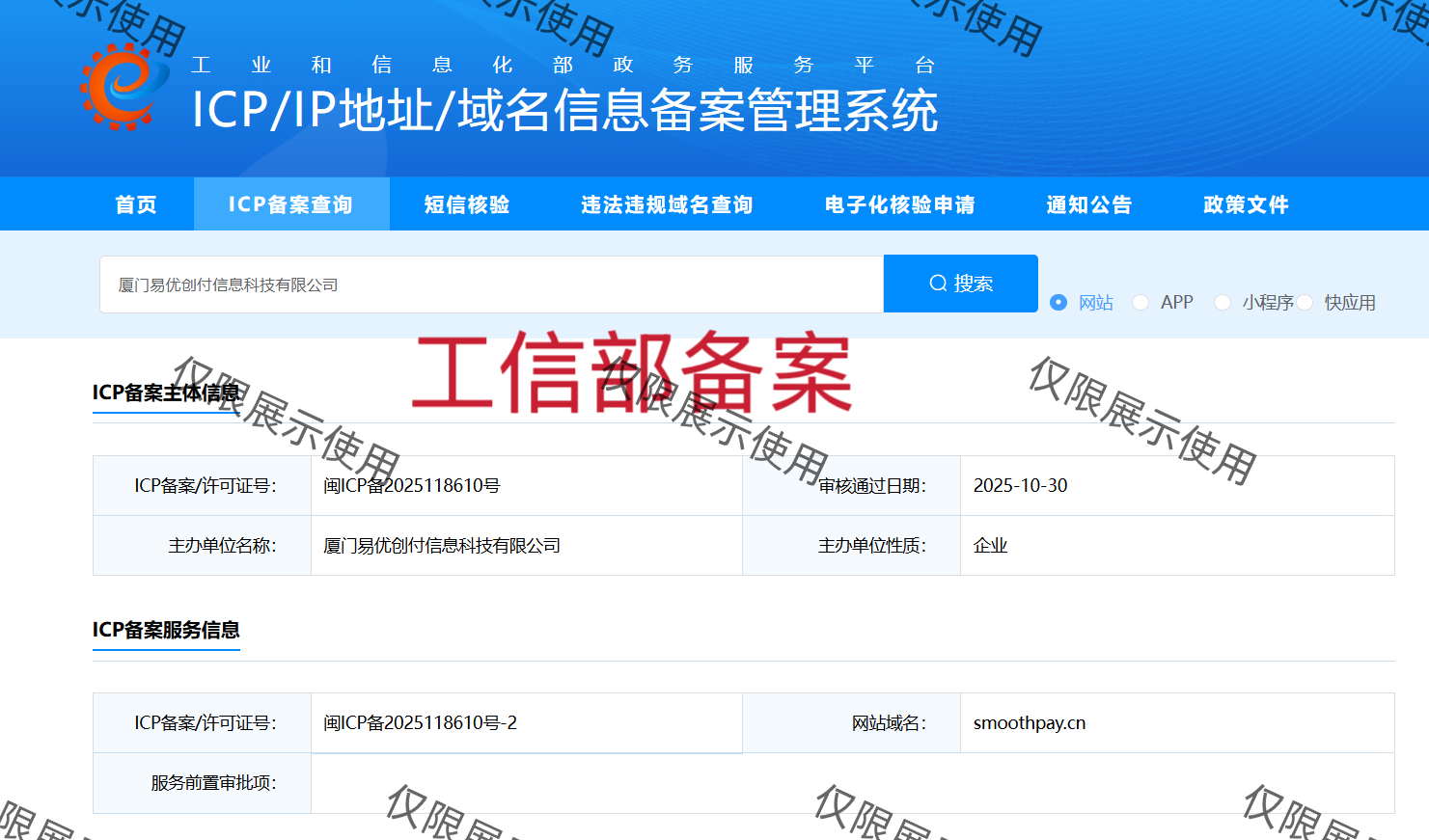1429x840 pixels.
Task: Click the 审核通过日期 value 2025-10-30
Action: [x=1020, y=485]
